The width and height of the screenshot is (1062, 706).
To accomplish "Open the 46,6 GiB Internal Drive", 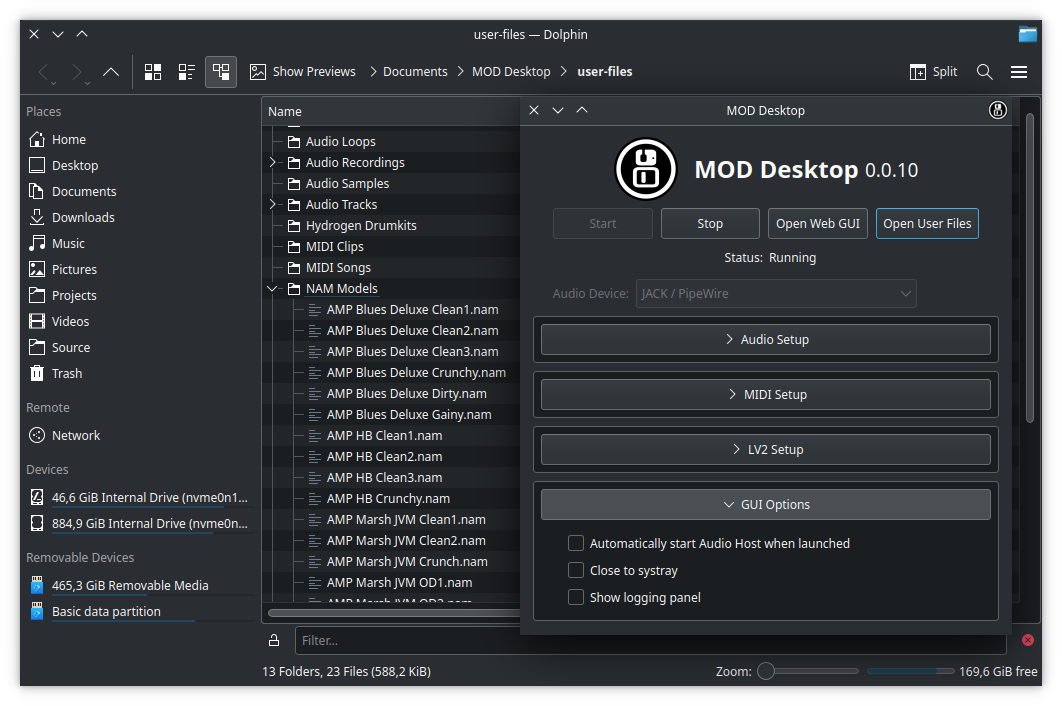I will 139,498.
